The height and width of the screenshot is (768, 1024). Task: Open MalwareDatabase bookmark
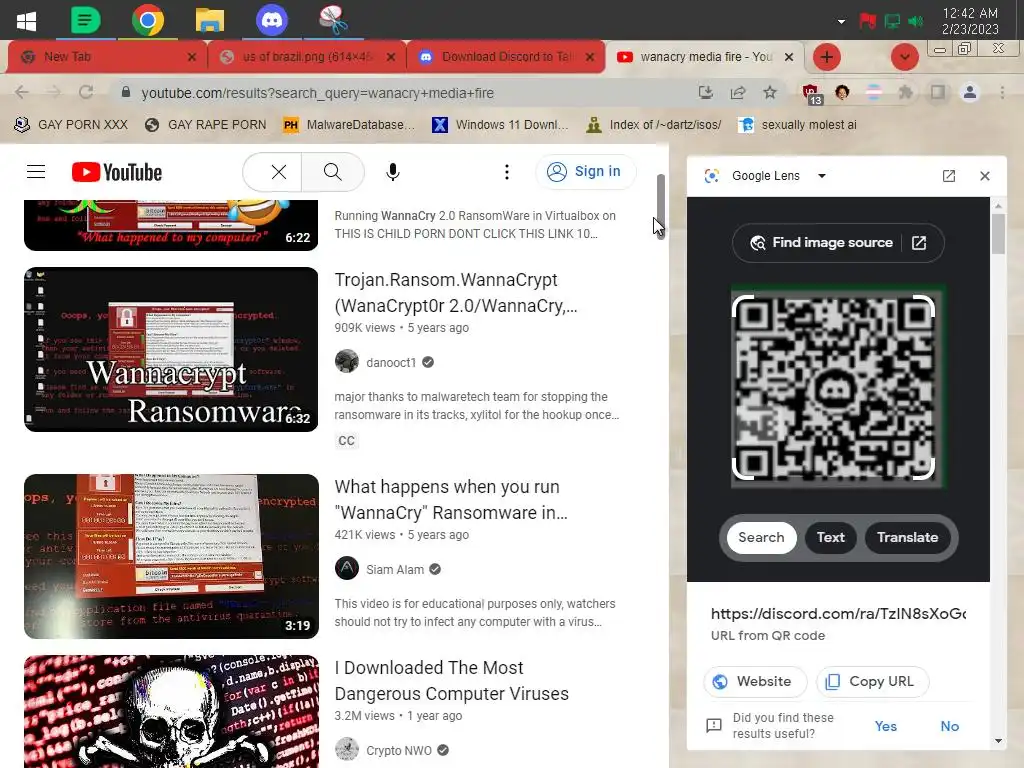[x=349, y=125]
